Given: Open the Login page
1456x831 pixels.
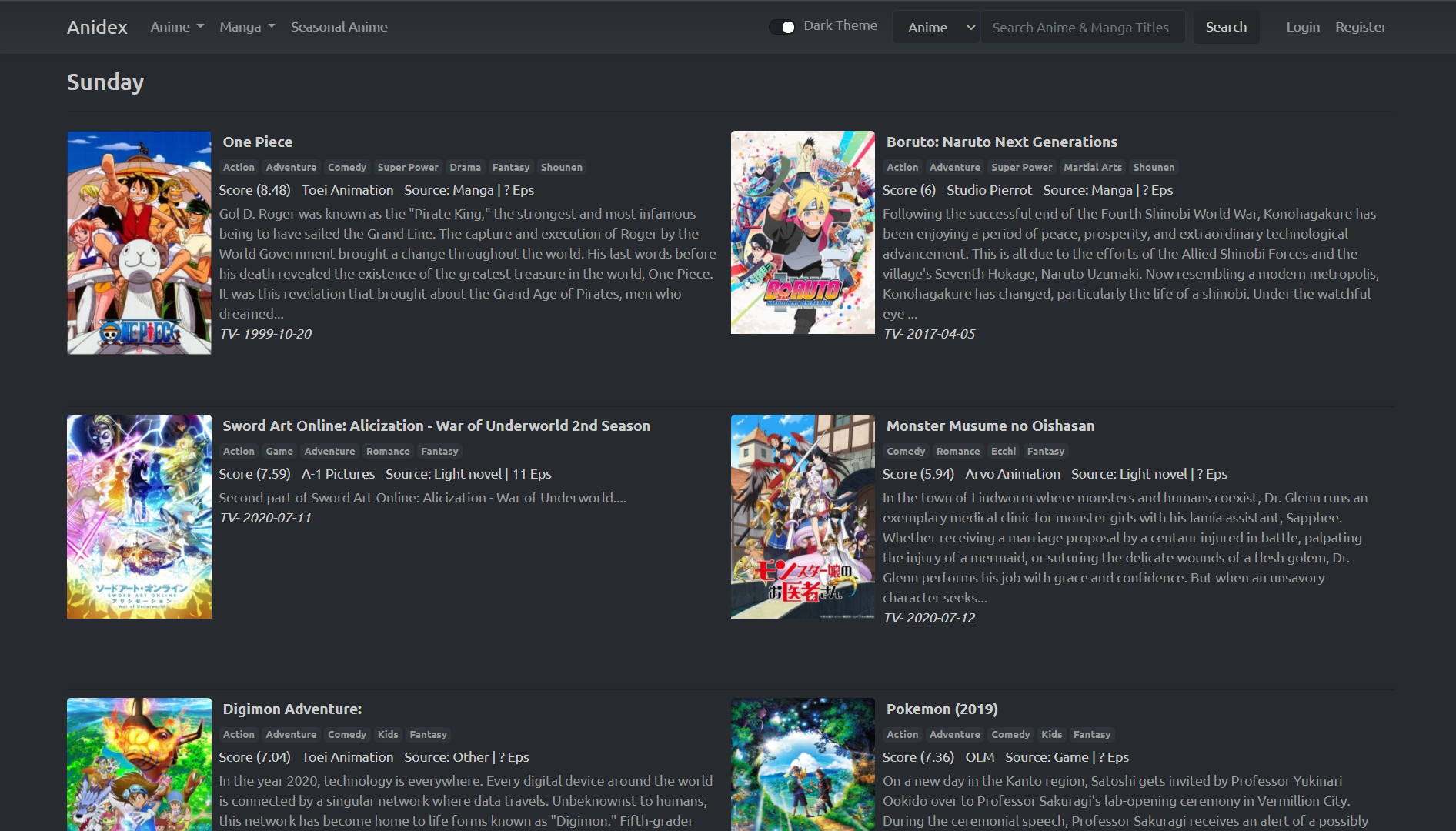Looking at the screenshot, I should (1303, 27).
